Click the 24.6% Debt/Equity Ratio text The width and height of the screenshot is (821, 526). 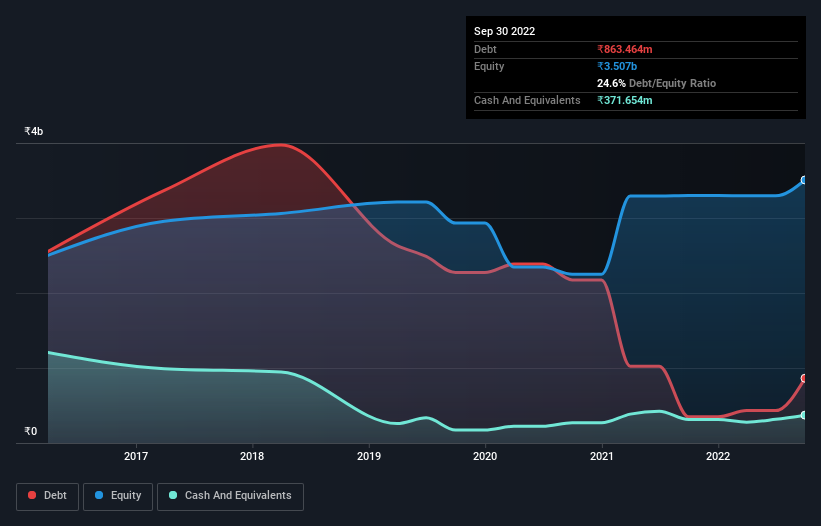tap(656, 83)
